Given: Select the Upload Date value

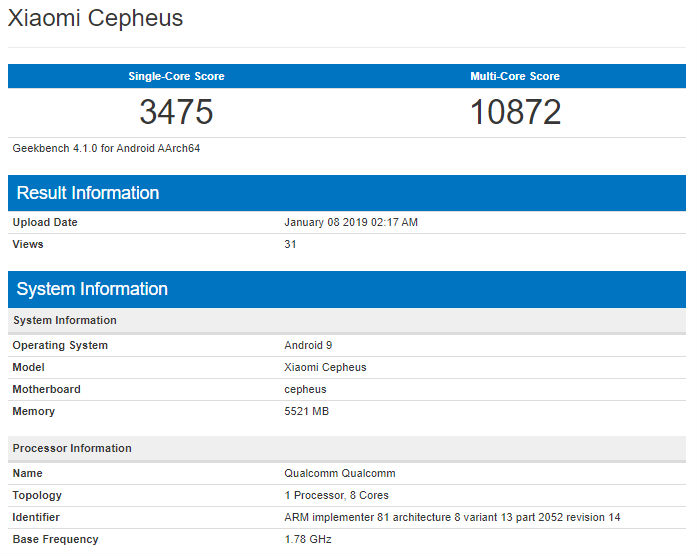Looking at the screenshot, I should [x=351, y=222].
